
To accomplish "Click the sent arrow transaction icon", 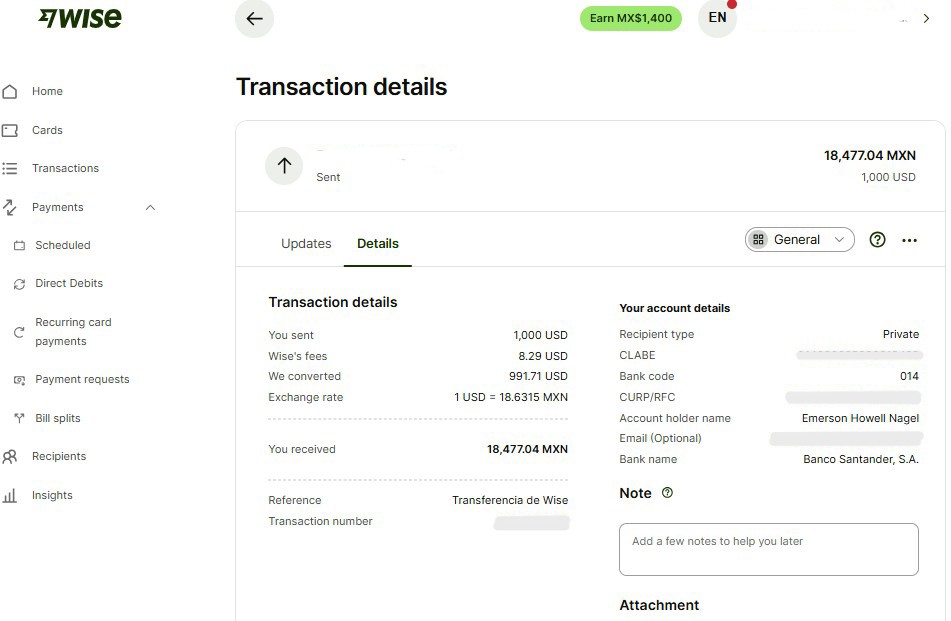I will (284, 166).
